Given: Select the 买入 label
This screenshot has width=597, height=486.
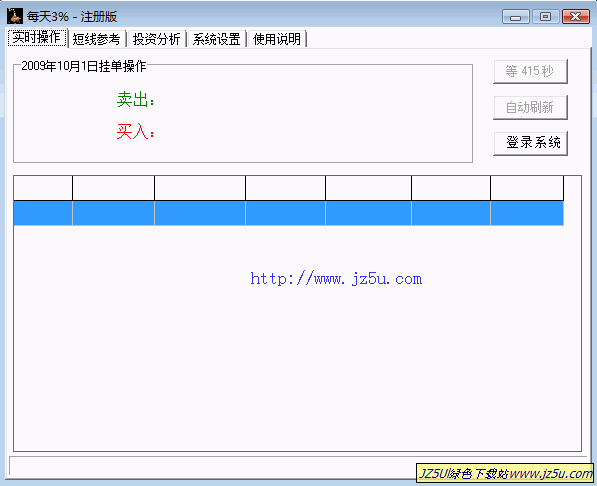Looking at the screenshot, I should [x=136, y=132].
